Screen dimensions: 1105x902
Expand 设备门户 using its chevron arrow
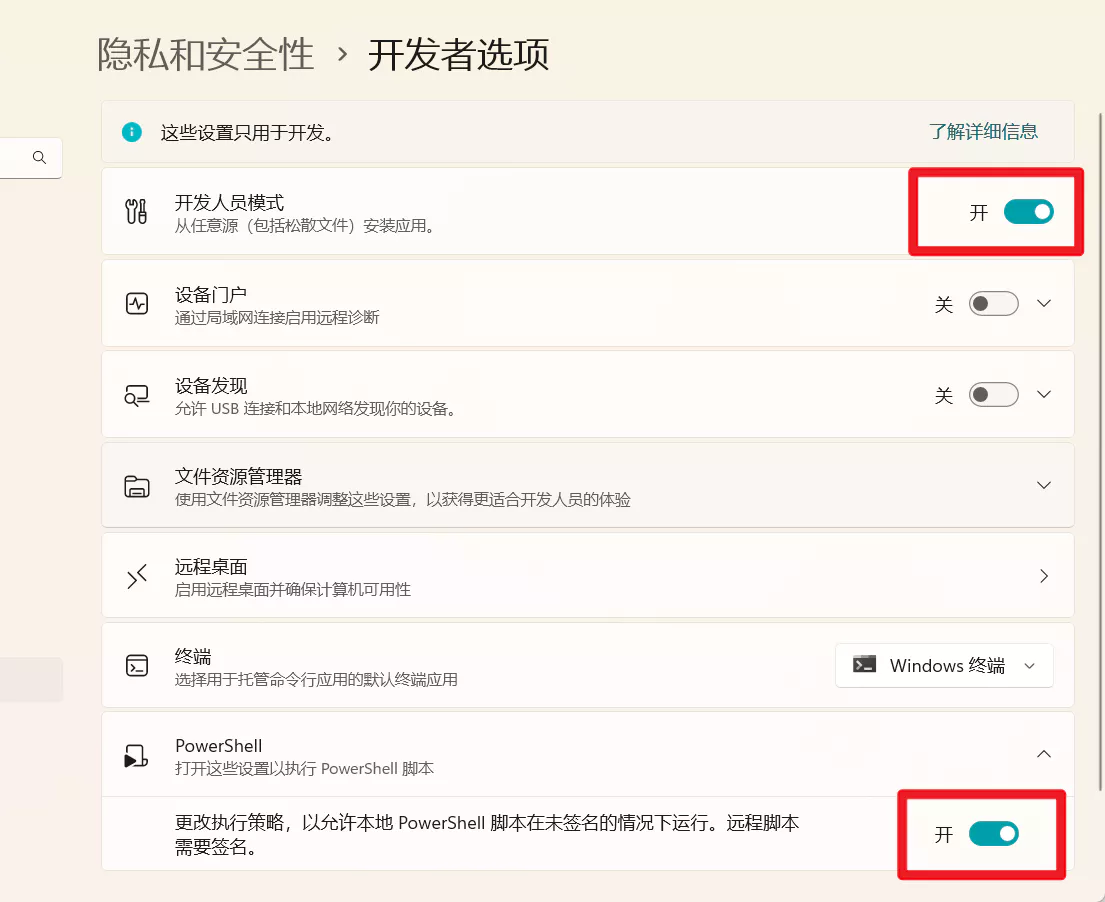point(1044,304)
